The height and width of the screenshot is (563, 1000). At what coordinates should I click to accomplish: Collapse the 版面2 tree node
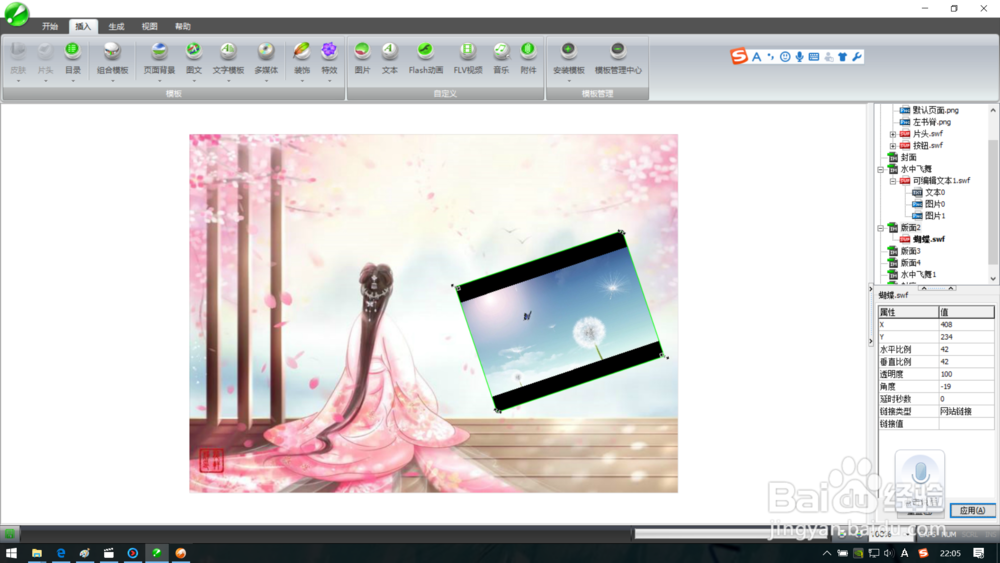tap(881, 228)
